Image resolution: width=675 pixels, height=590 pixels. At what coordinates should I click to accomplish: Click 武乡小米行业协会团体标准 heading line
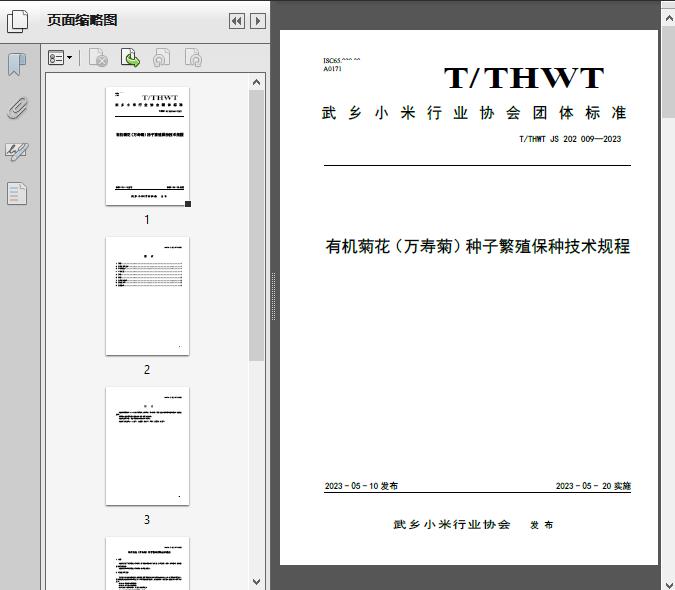[x=474, y=113]
